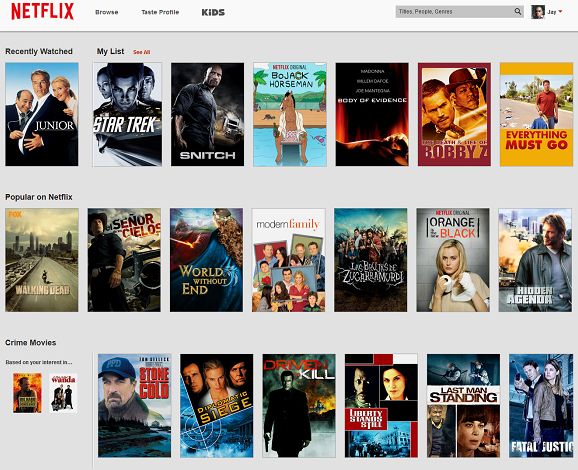Select the Driven to Kill poster
The image size is (578, 470).
point(299,405)
